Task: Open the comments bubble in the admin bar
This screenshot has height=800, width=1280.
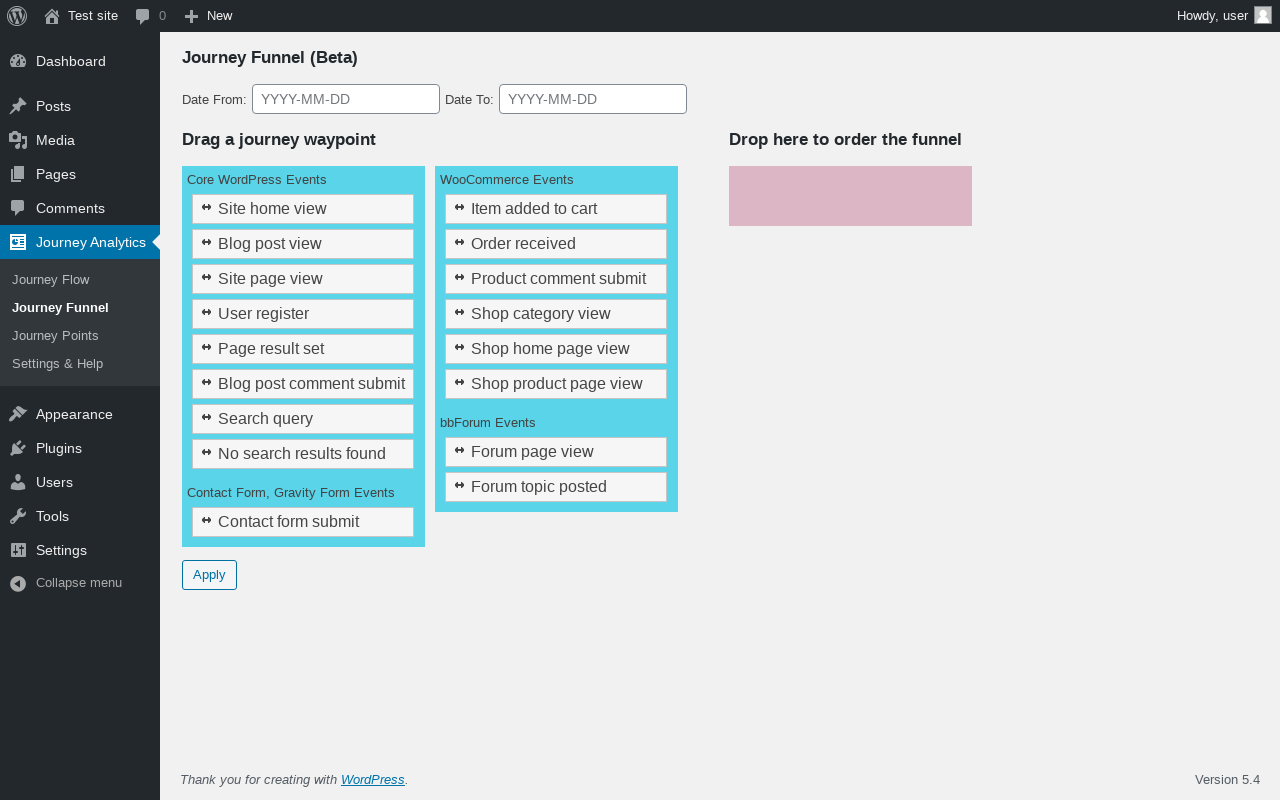Action: point(143,16)
